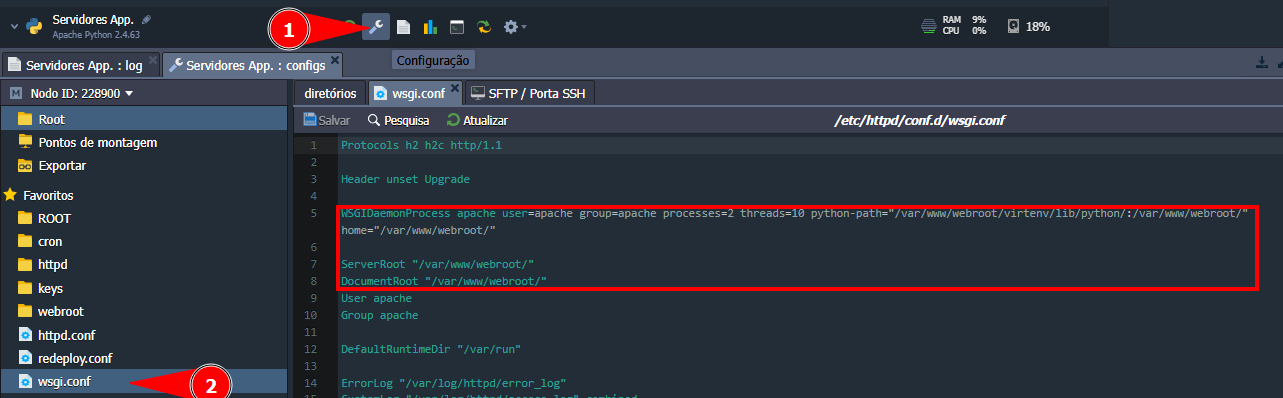Click the 'Header unset Upgrade' line

coord(405,179)
